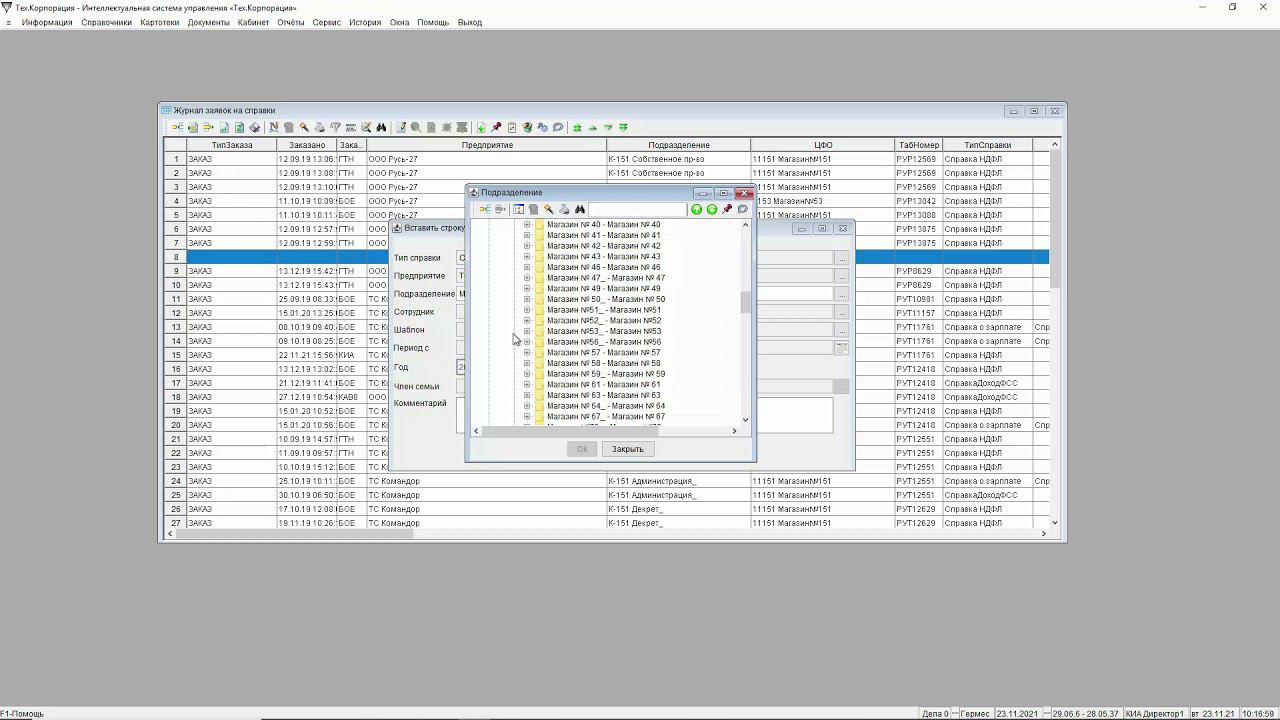Click binoculars search icon in Подразделение dialog
This screenshot has height=720, width=1280.
[580, 210]
